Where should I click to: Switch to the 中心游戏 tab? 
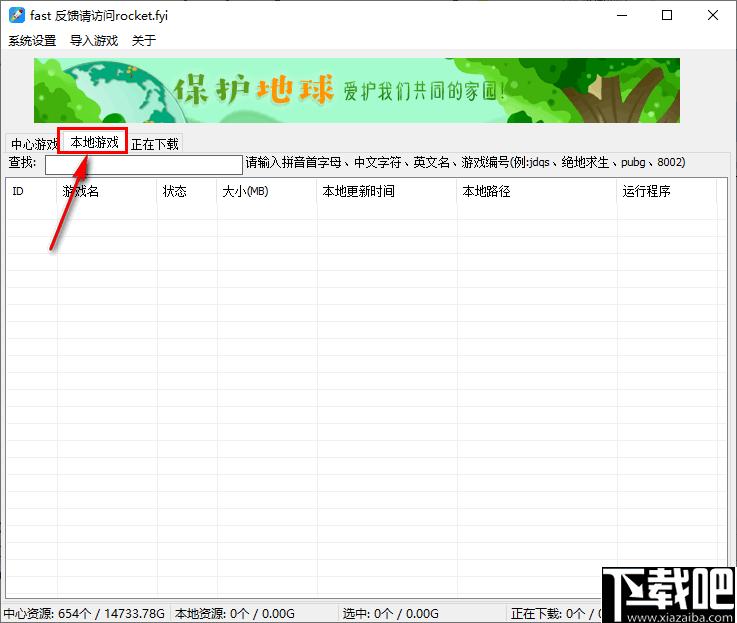33,144
